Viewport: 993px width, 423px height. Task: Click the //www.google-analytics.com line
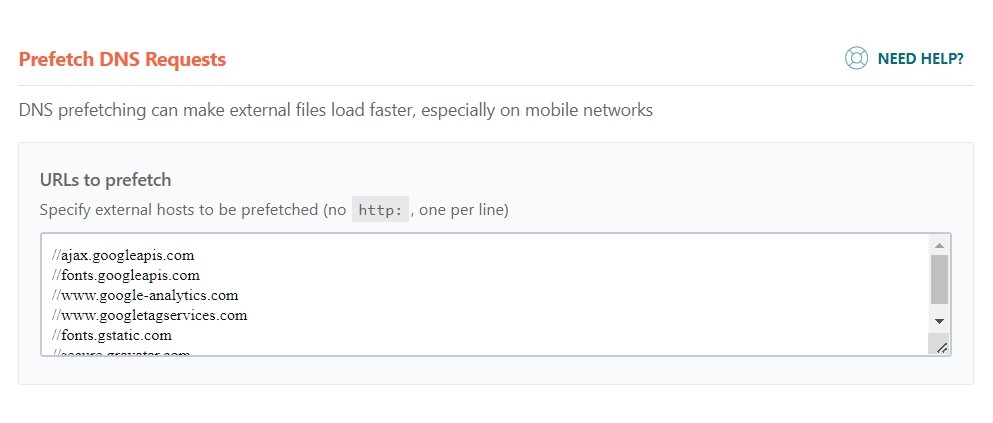point(144,295)
